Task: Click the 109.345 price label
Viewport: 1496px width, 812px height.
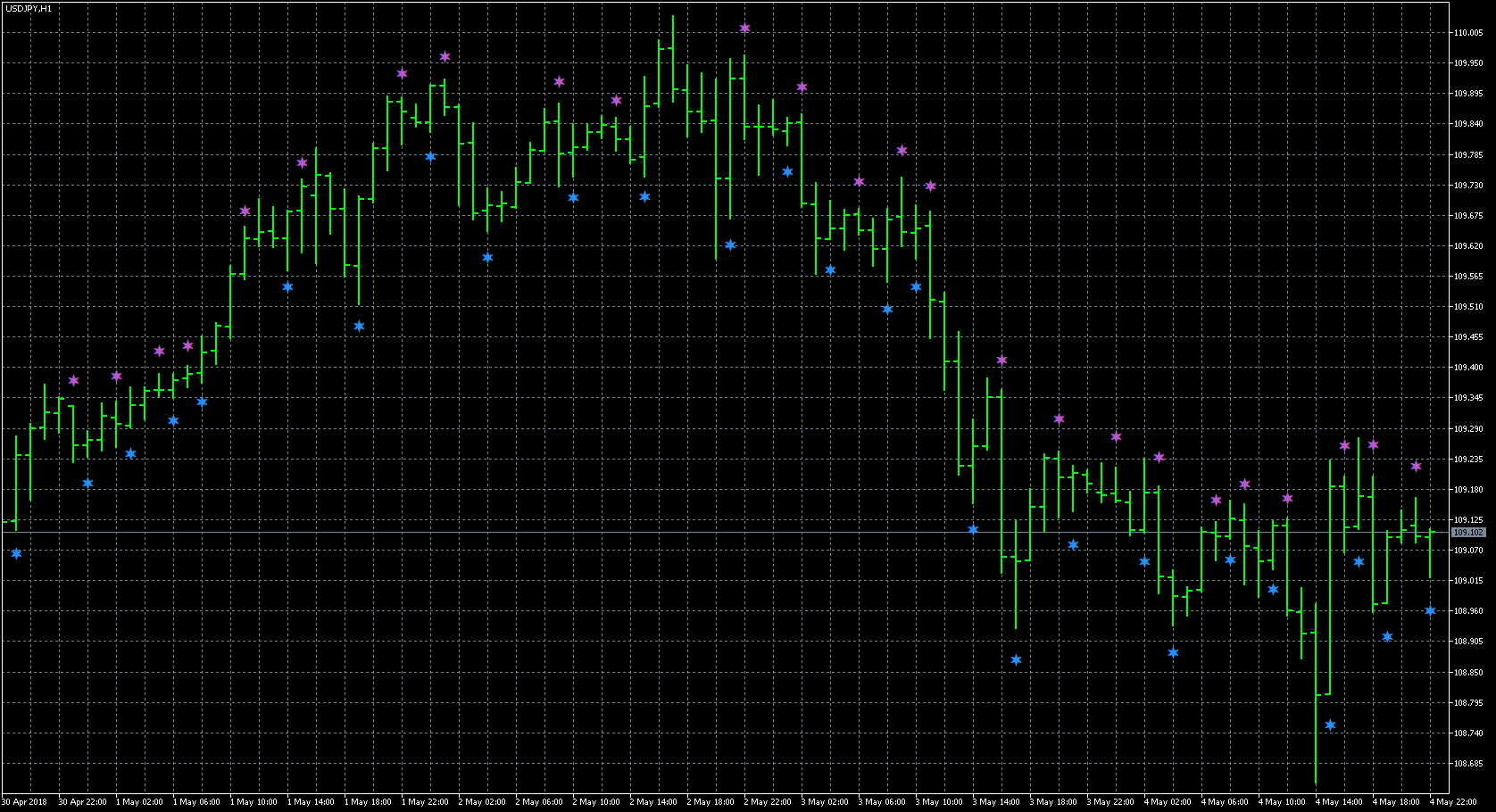Action: (1468, 398)
